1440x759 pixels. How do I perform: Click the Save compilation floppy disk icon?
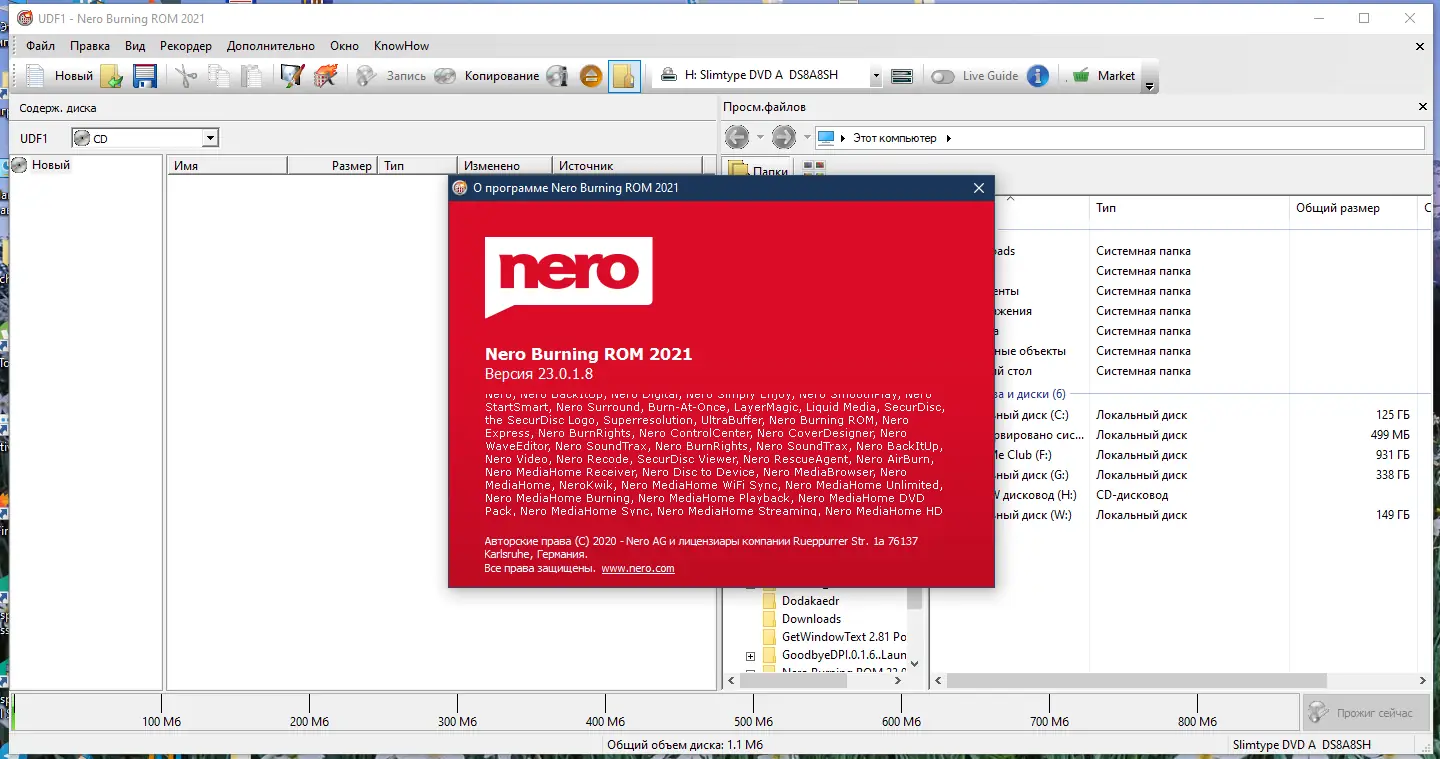(x=144, y=75)
